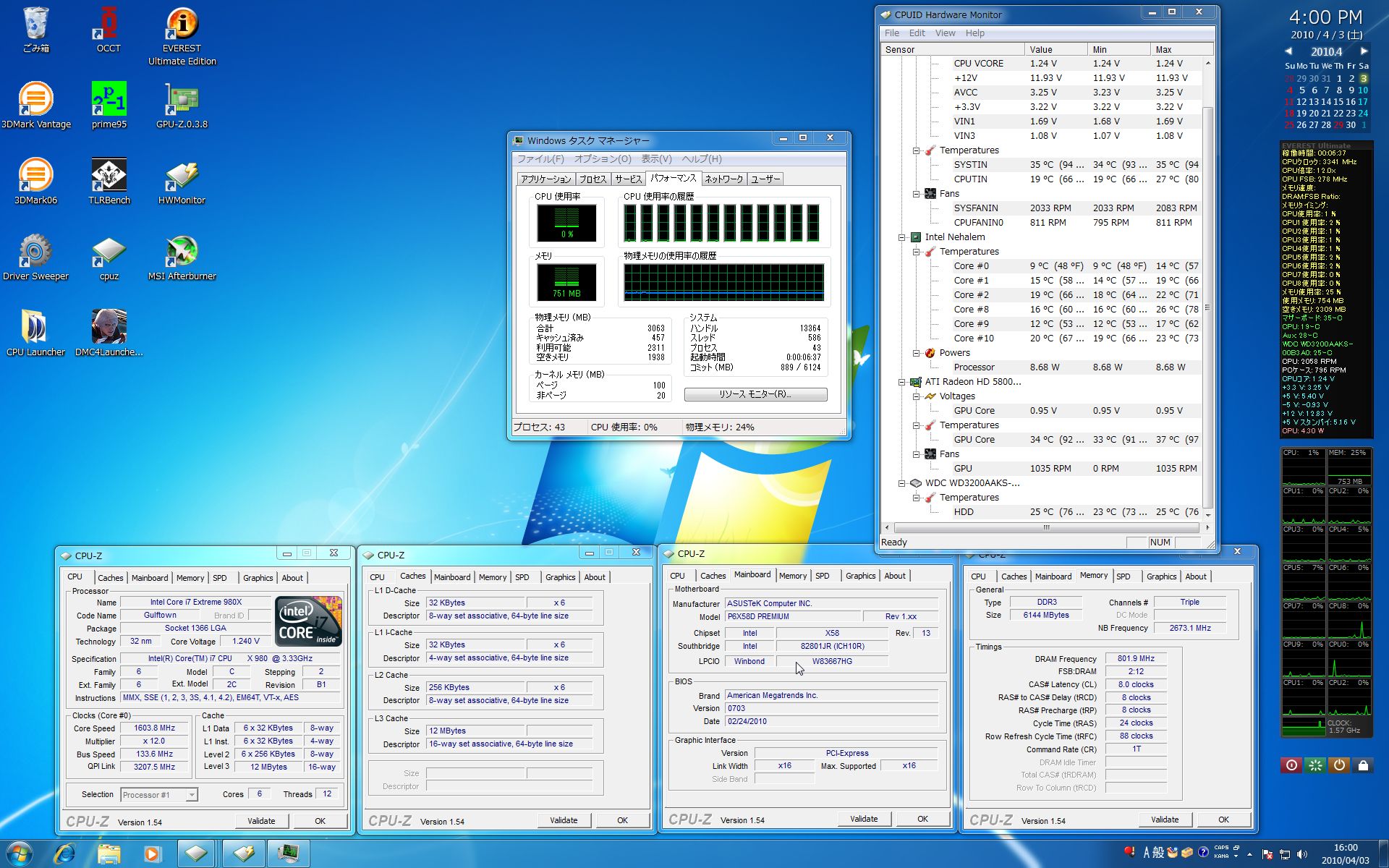
Task: Open the OCCT desktop shortcut
Action: click(x=109, y=30)
